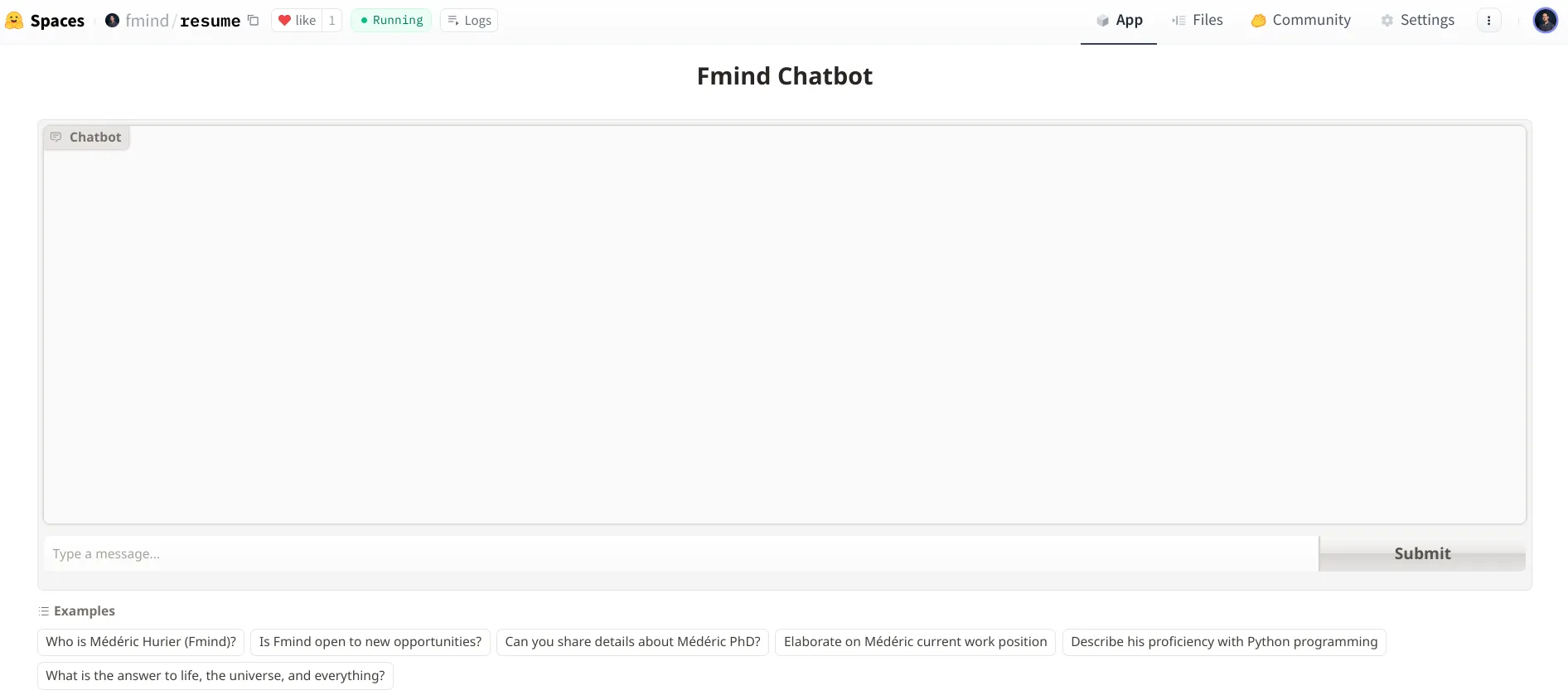Select the App tab
Image resolution: width=1568 pixels, height=695 pixels.
tap(1119, 21)
